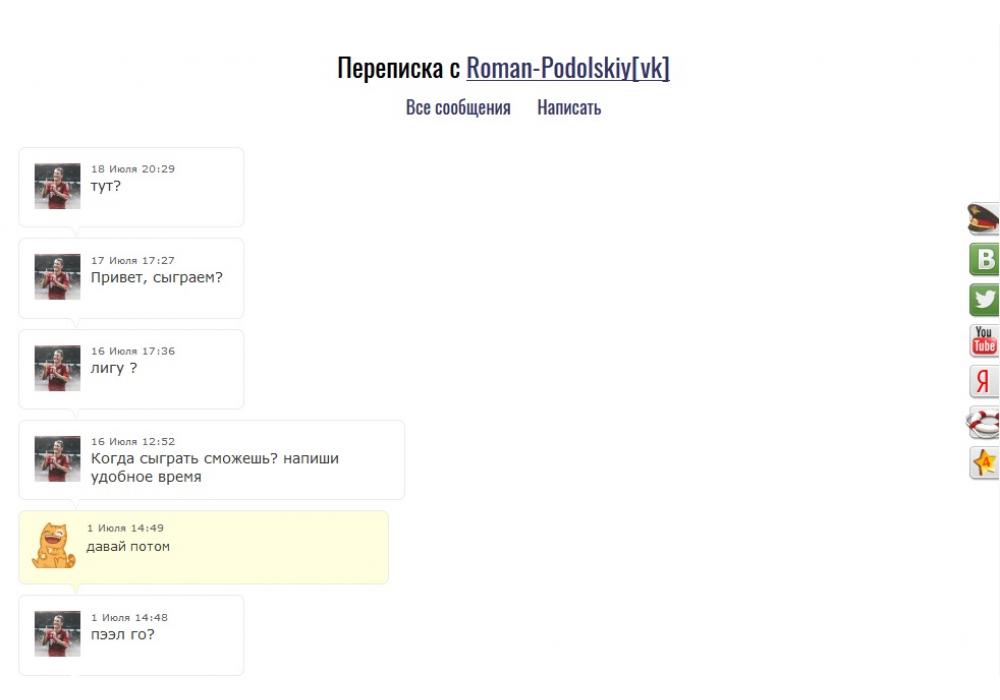Click the message text 'давай потом'
The image size is (1000, 700).
(128, 546)
